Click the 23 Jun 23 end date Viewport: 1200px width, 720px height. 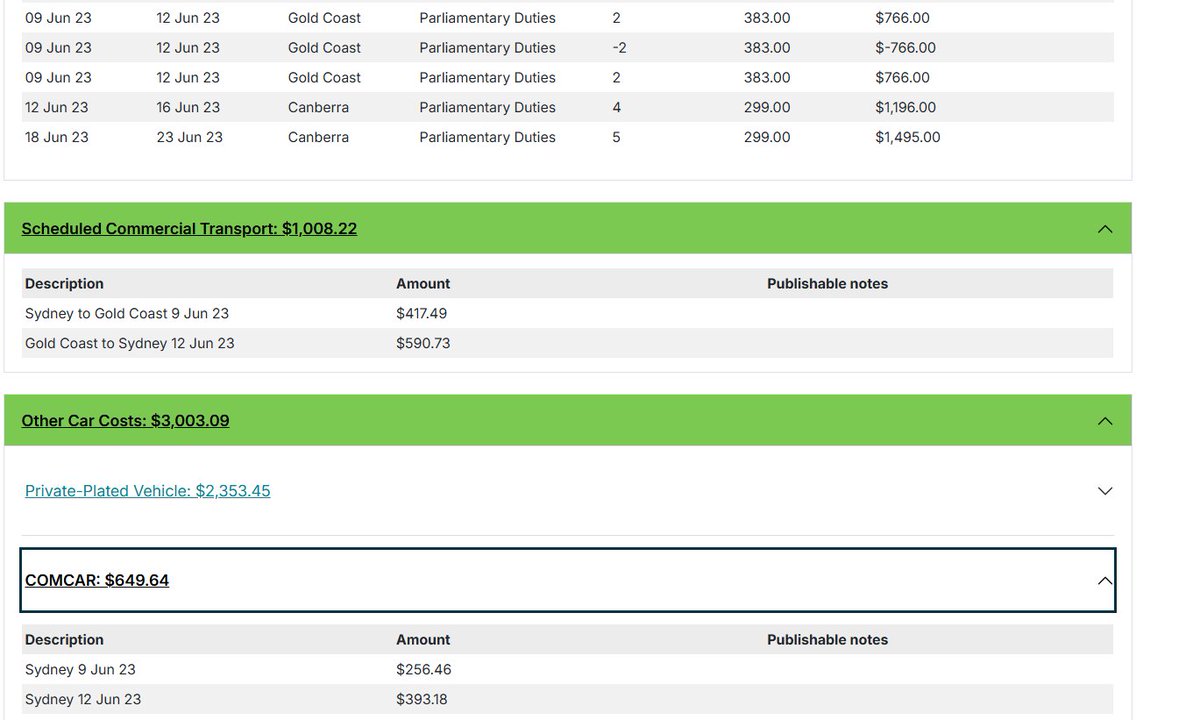click(x=189, y=137)
